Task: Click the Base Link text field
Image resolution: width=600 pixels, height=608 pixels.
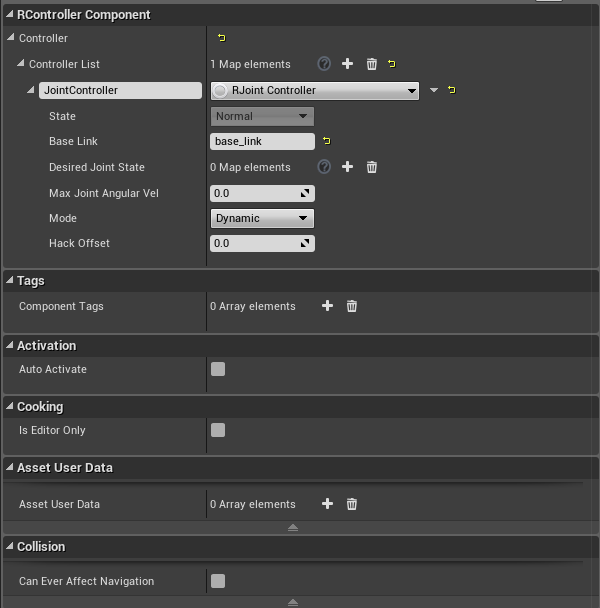Action: tap(262, 141)
